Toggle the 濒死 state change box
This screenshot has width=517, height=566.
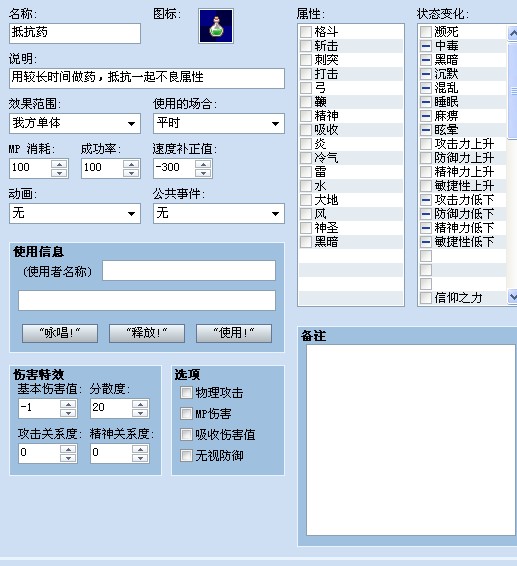click(426, 32)
